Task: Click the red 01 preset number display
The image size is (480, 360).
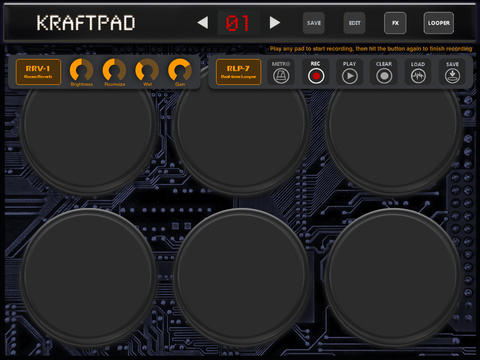Action: tap(237, 23)
